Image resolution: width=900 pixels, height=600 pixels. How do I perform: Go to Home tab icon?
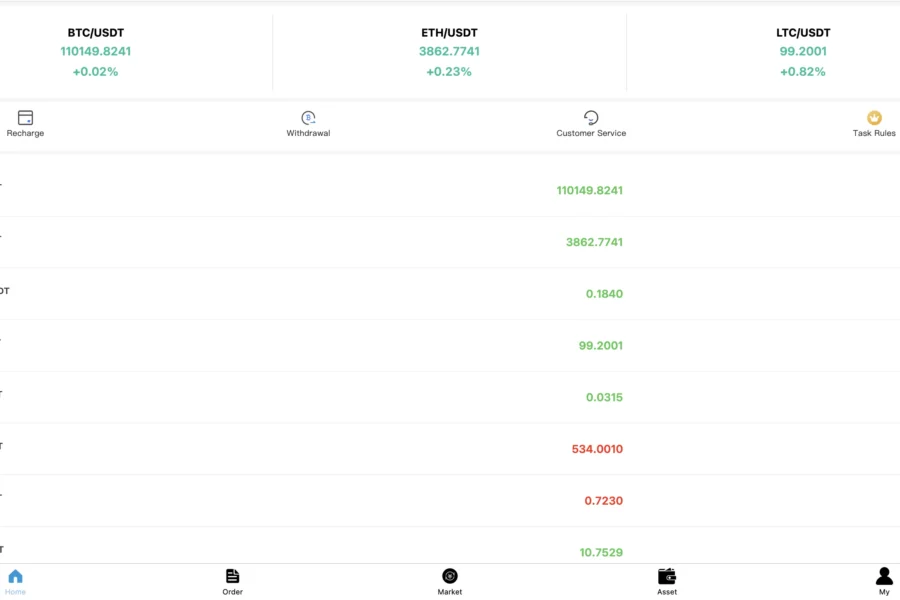[x=15, y=576]
